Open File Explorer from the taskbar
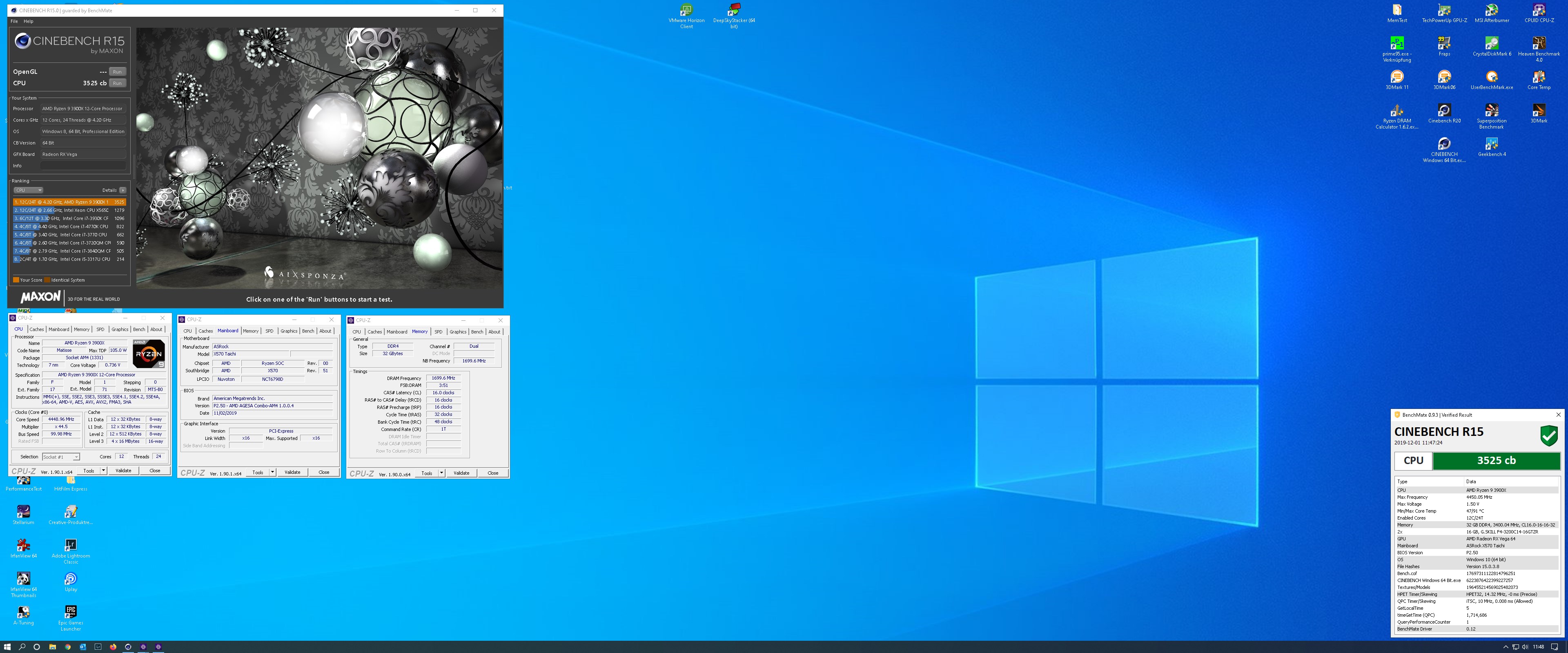1568x653 pixels. (x=52, y=647)
